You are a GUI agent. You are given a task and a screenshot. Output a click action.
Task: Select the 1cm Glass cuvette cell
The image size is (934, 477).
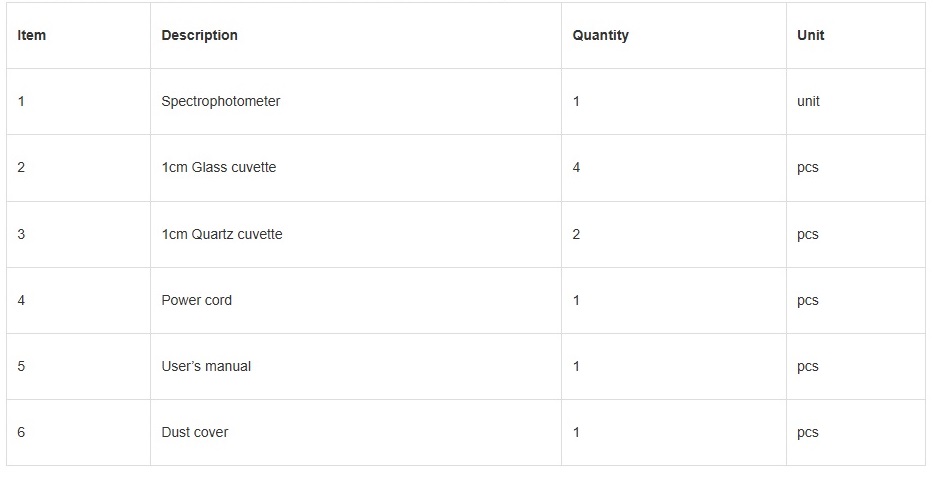point(219,167)
